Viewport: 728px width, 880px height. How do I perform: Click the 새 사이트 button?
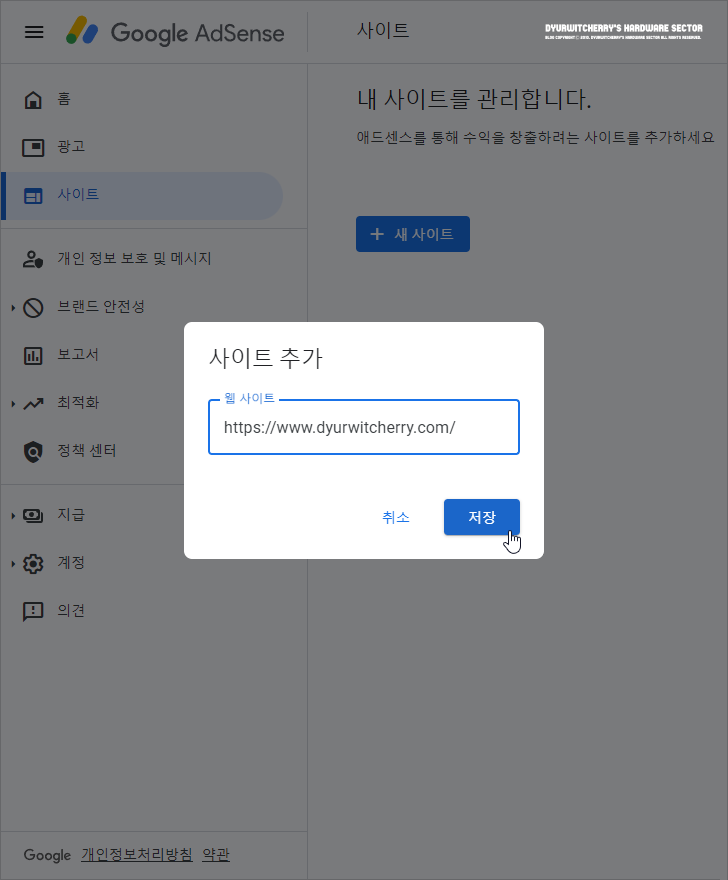coord(413,234)
